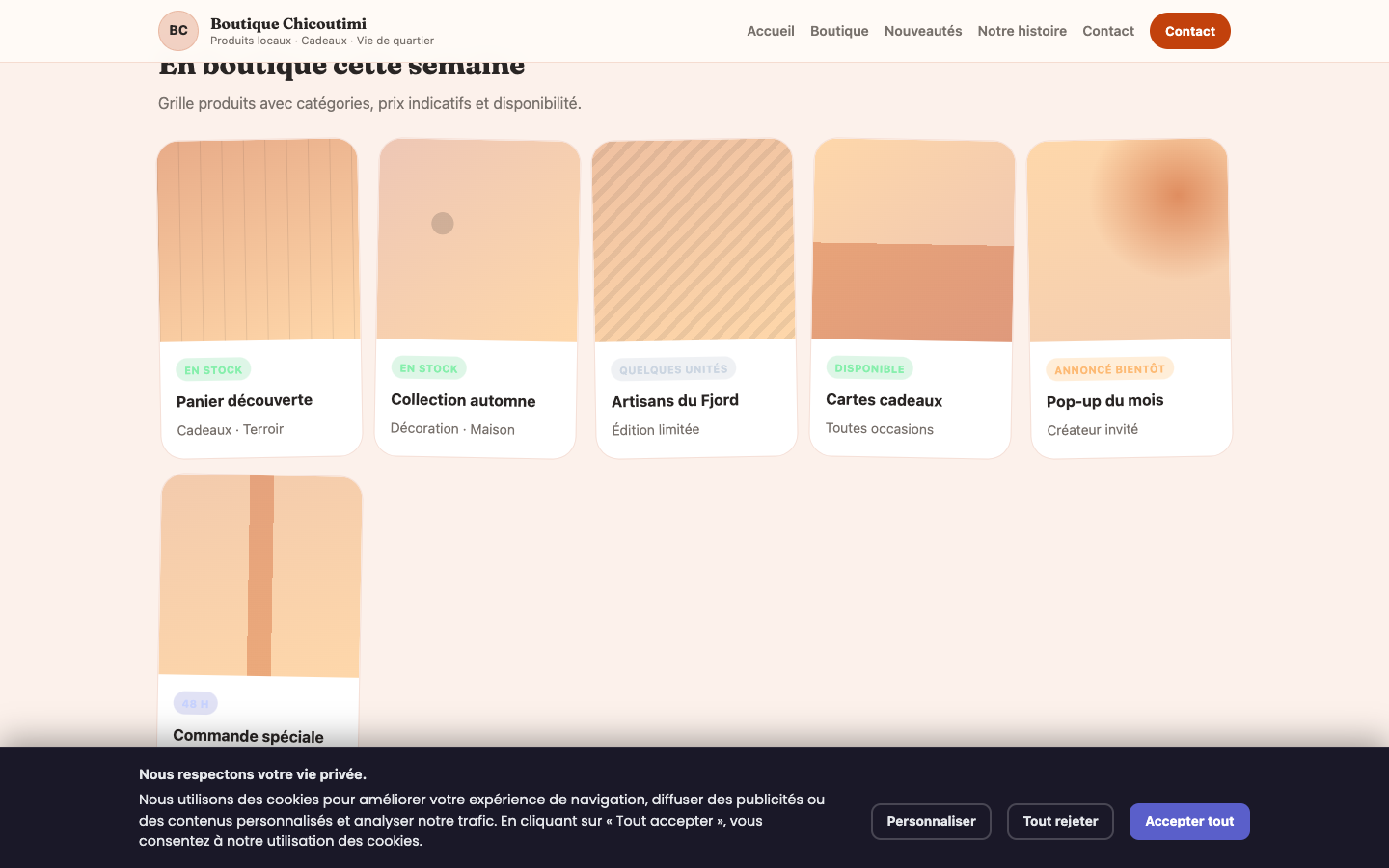Click the 'Nous respectons votre vie privée' heading
The height and width of the screenshot is (868, 1389).
(x=253, y=774)
